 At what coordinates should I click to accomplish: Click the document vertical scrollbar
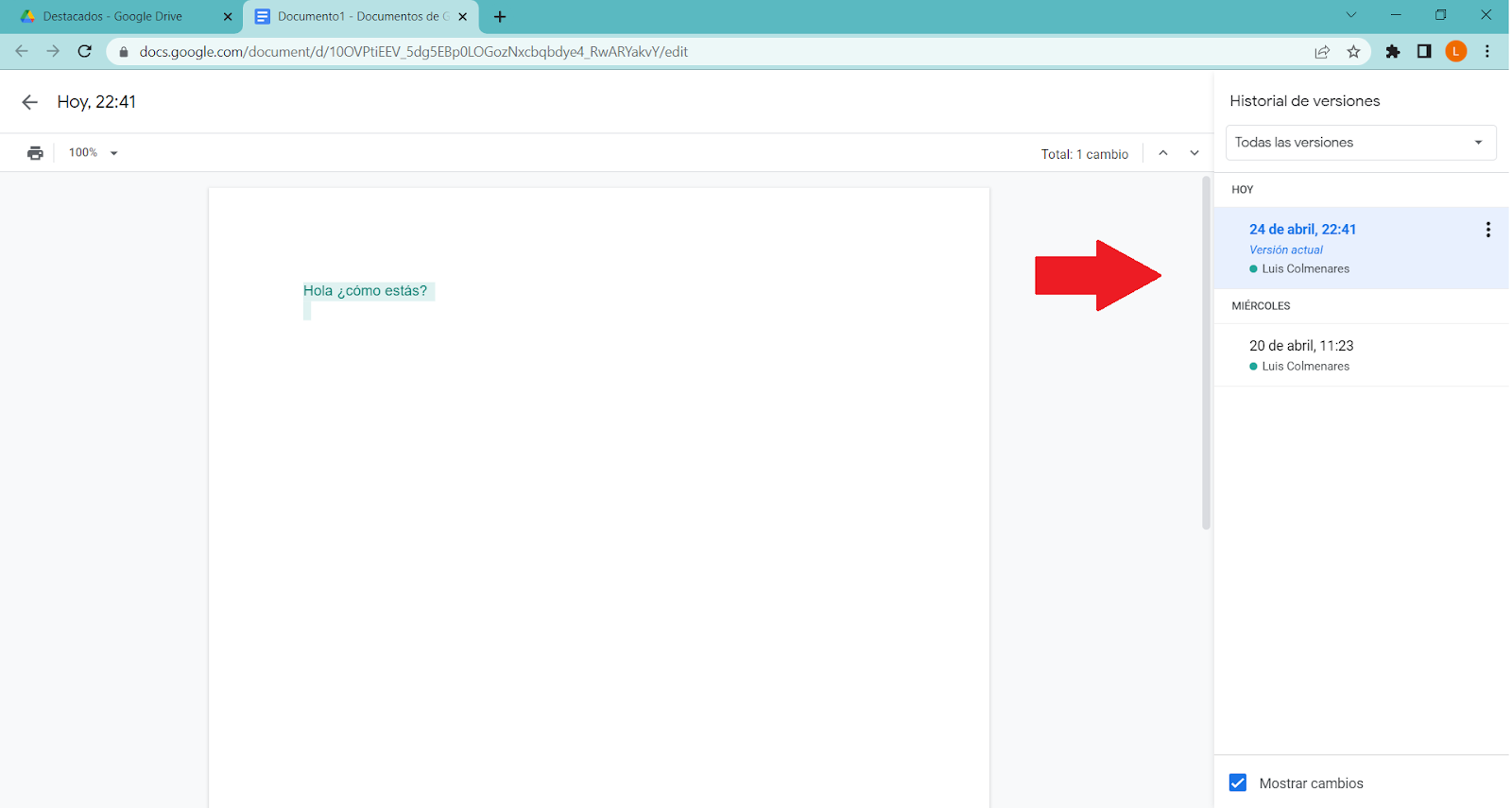pos(1206,352)
